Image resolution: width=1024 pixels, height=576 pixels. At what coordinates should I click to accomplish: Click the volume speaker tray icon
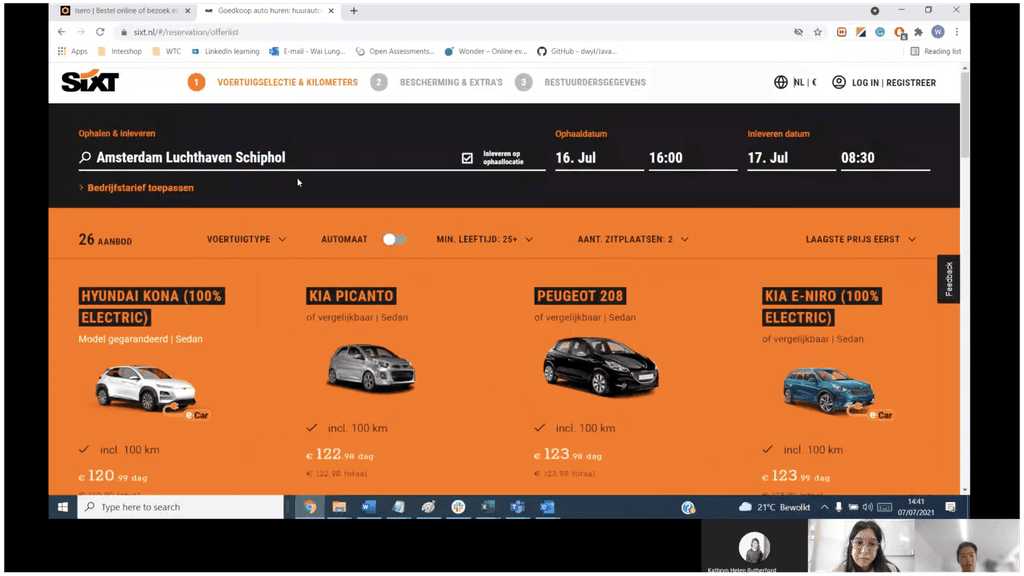(x=867, y=507)
